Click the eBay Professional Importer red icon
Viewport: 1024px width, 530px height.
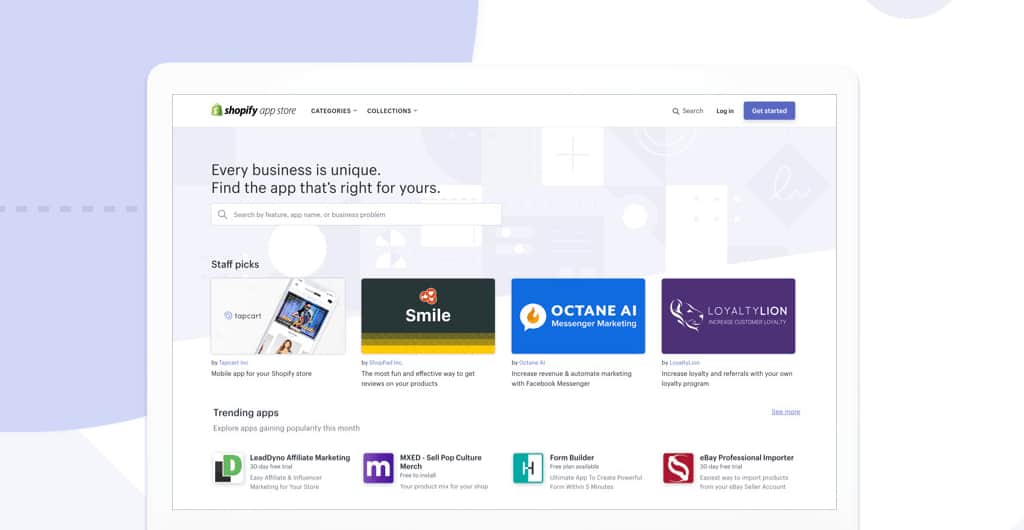[679, 468]
